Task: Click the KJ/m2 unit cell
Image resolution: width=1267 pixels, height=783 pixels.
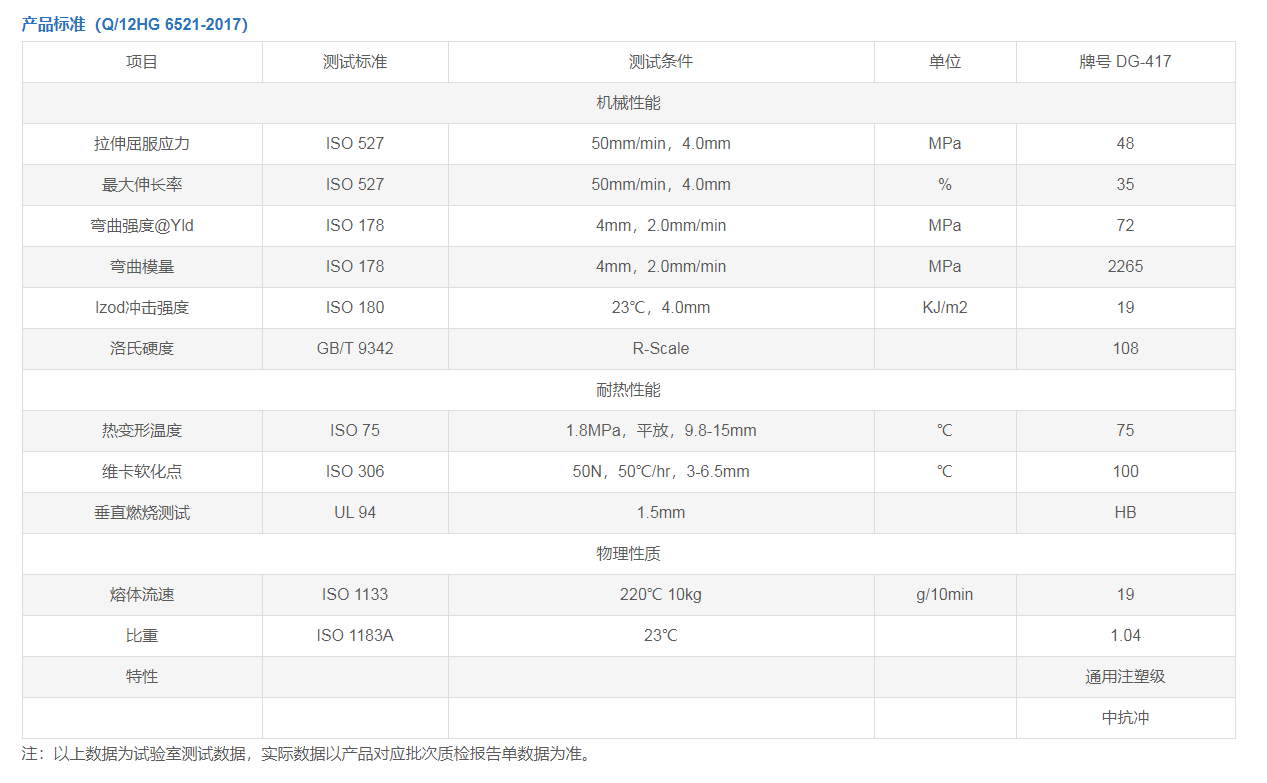Action: point(945,308)
